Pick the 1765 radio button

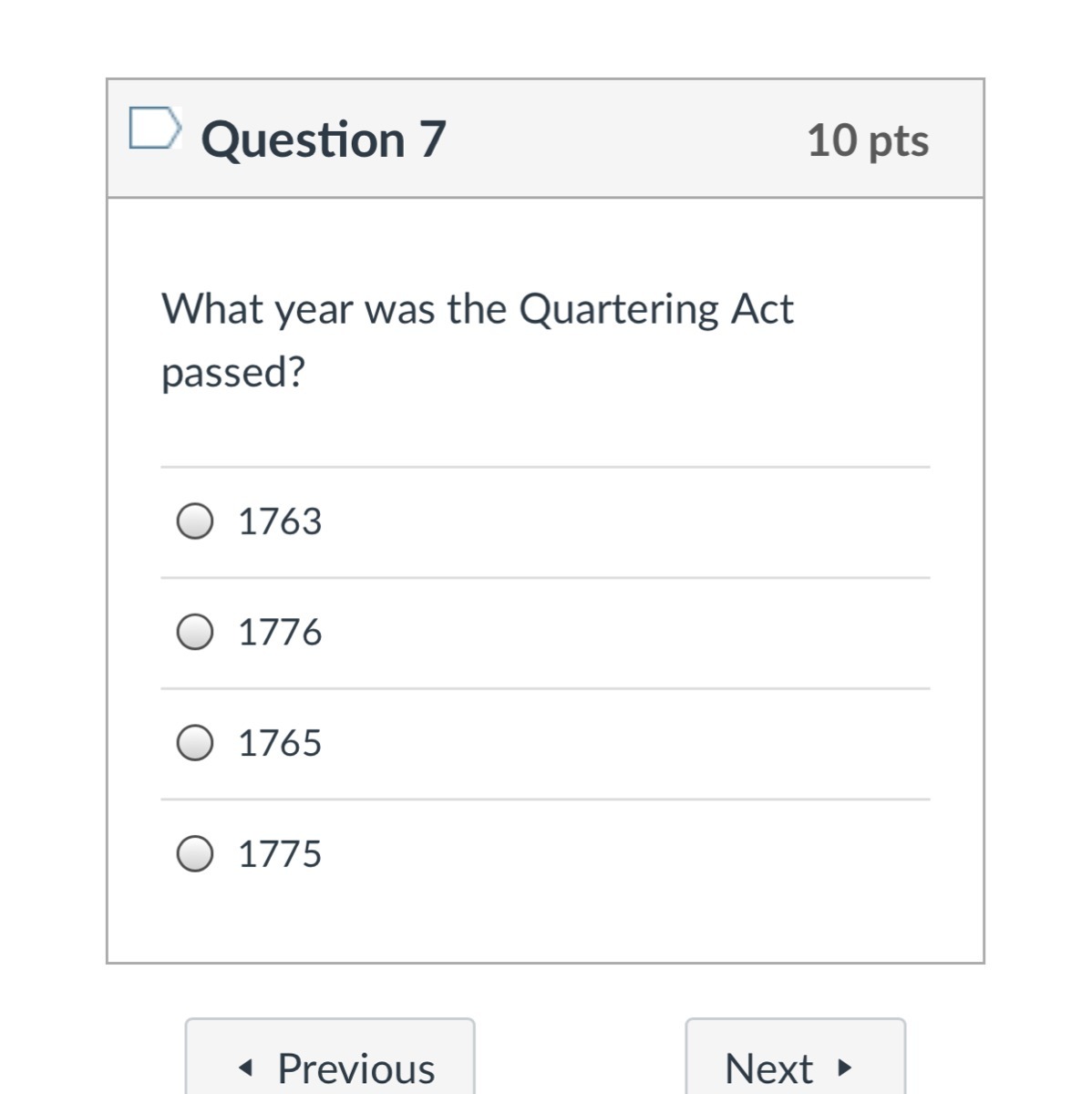tap(195, 743)
